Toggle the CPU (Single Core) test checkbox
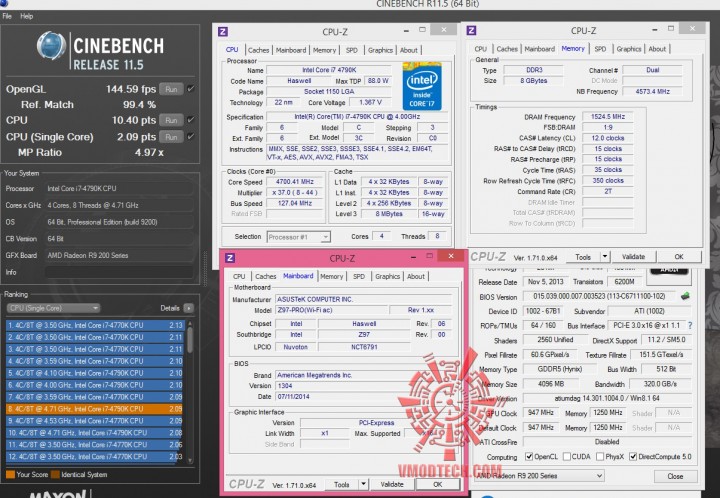Viewport: 720px width, 498px height. (x=191, y=136)
